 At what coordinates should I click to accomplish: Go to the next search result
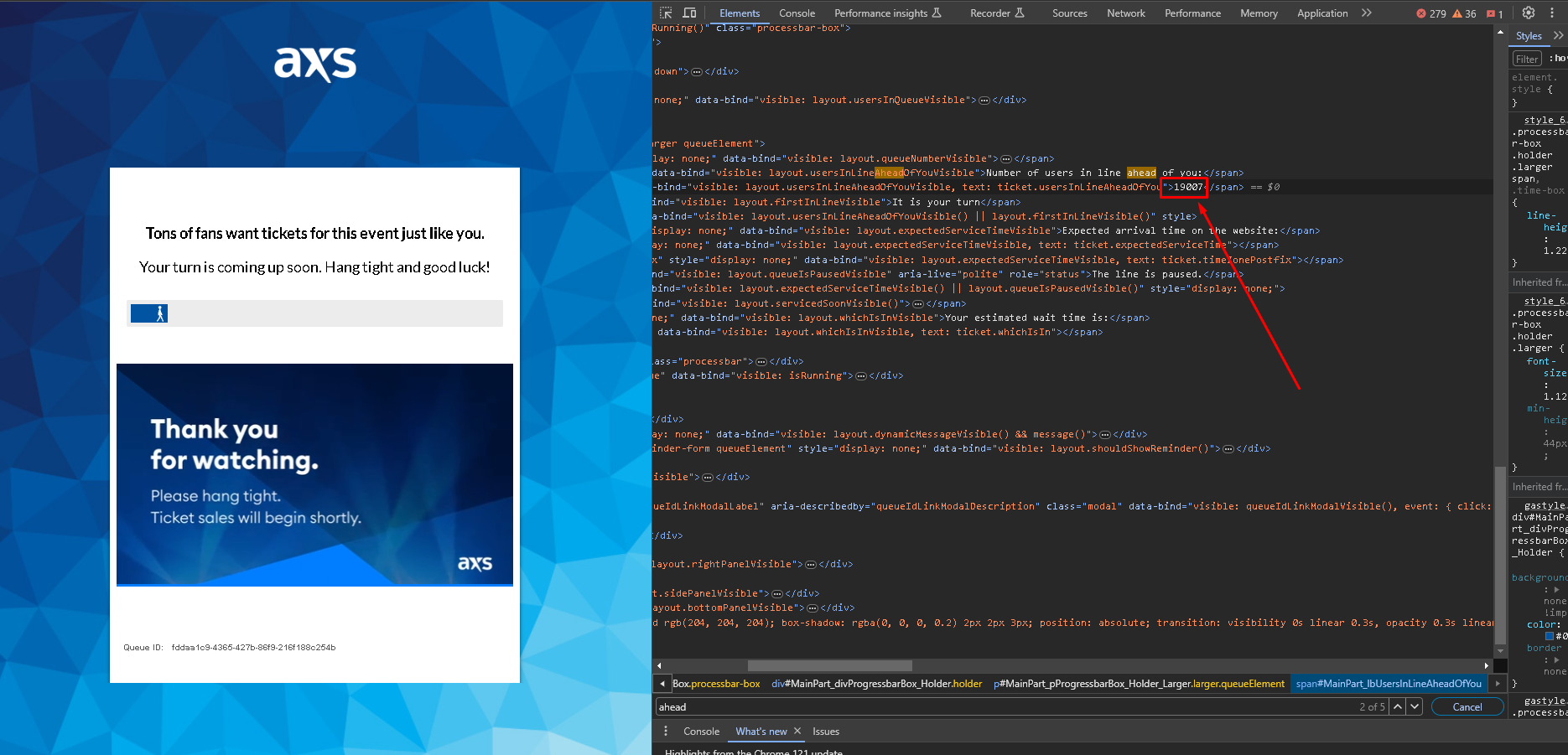[x=1415, y=707]
